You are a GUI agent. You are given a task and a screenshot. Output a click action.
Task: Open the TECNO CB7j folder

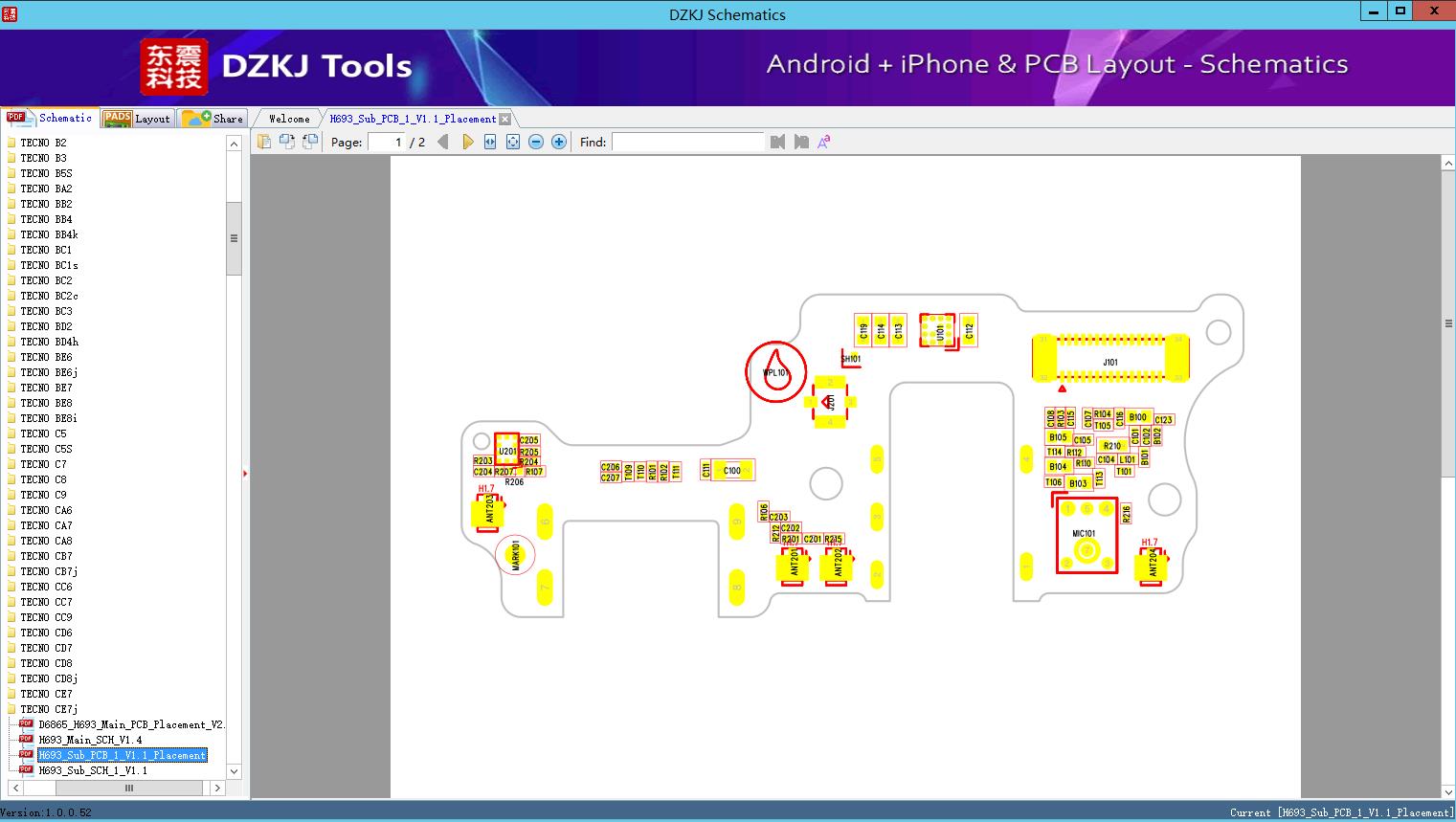(x=49, y=571)
